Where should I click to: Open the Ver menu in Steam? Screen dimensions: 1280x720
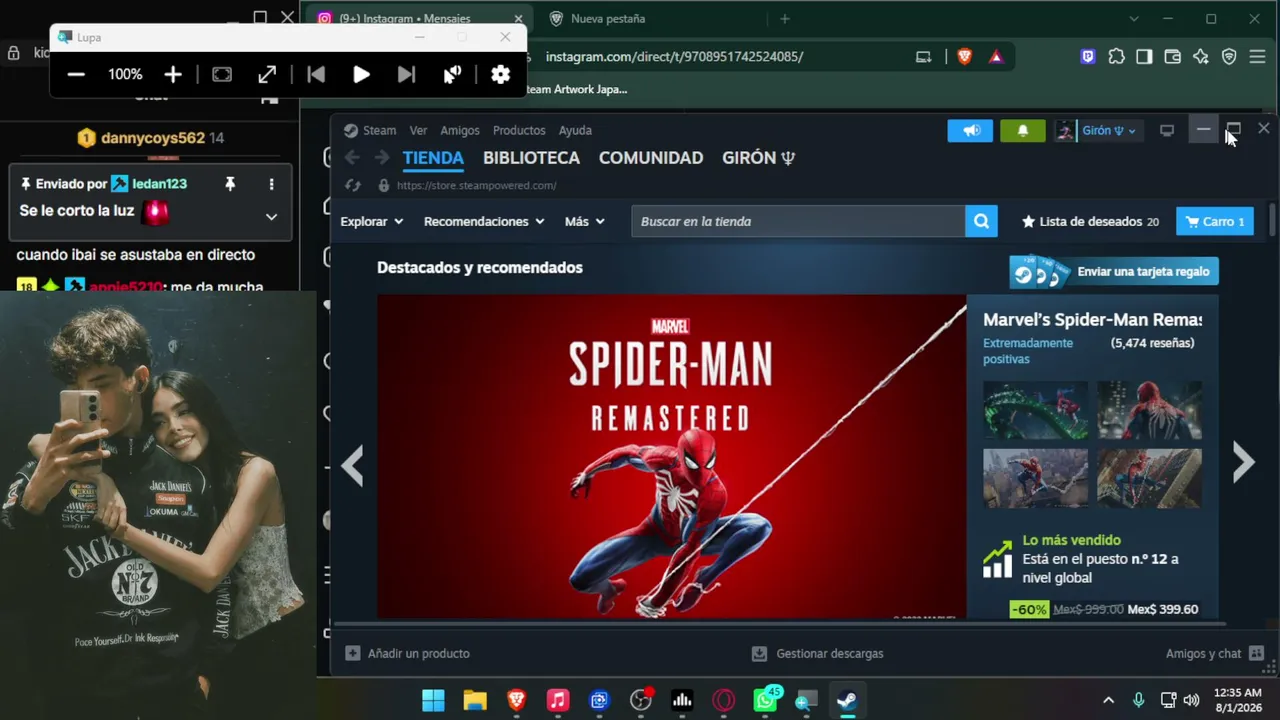point(418,130)
